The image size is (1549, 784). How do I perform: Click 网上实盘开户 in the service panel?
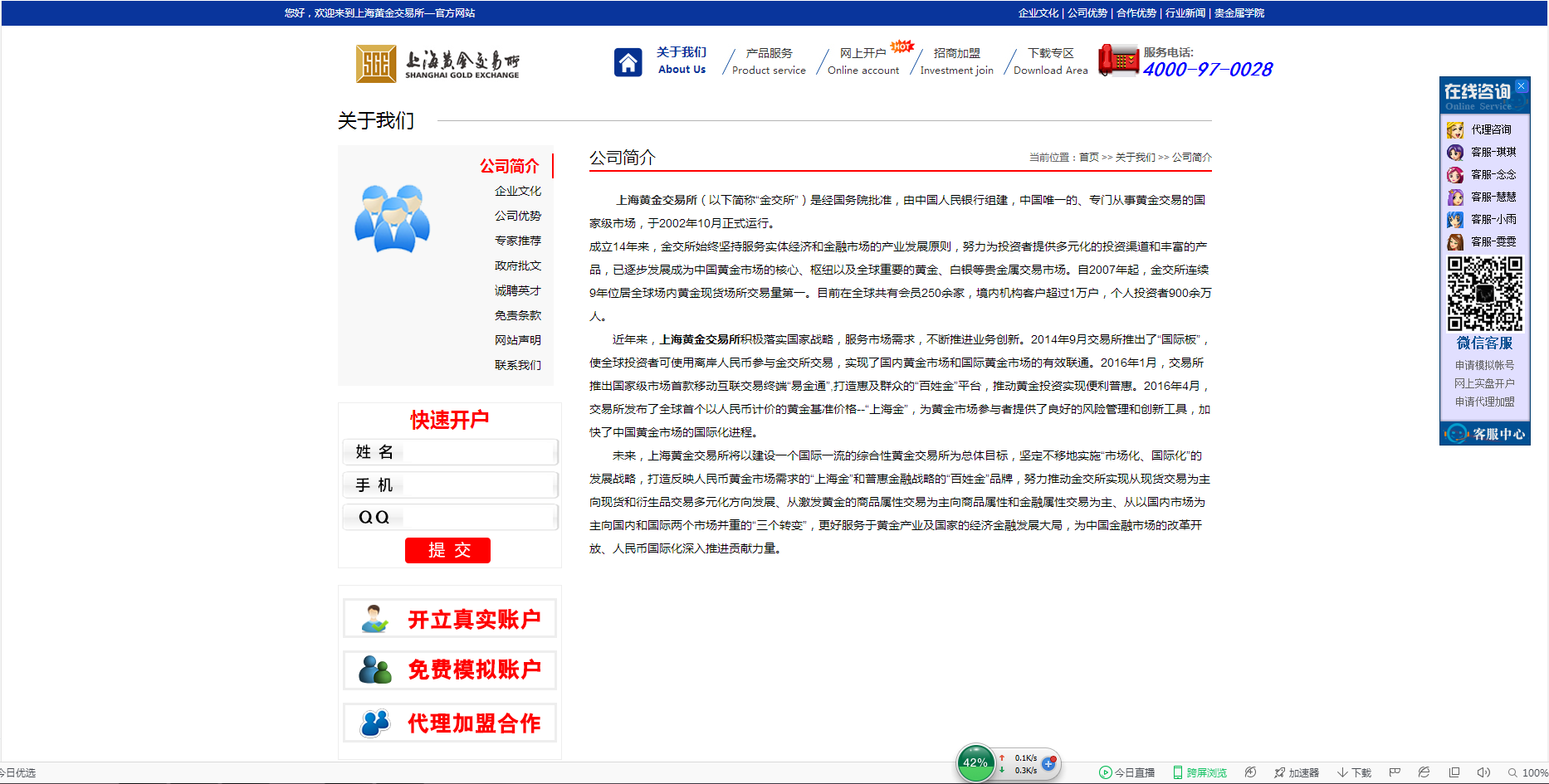[x=1484, y=383]
